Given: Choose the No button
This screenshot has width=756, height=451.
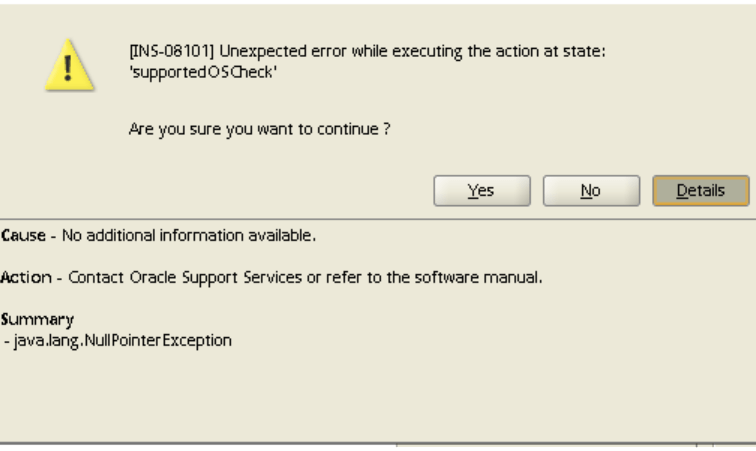Looking at the screenshot, I should point(590,190).
